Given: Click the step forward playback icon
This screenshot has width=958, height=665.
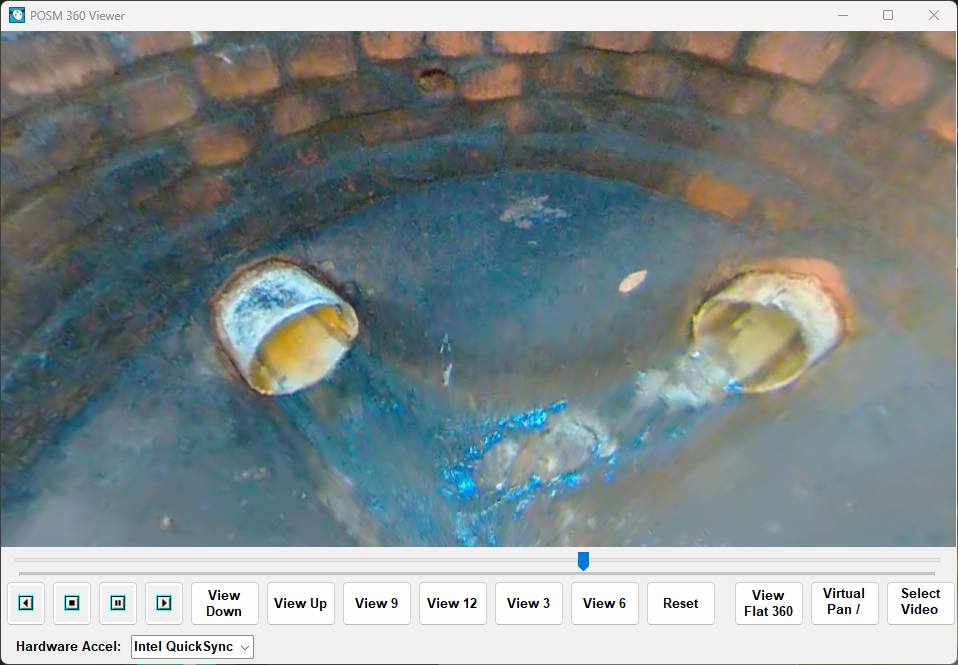Looking at the screenshot, I should pos(164,603).
